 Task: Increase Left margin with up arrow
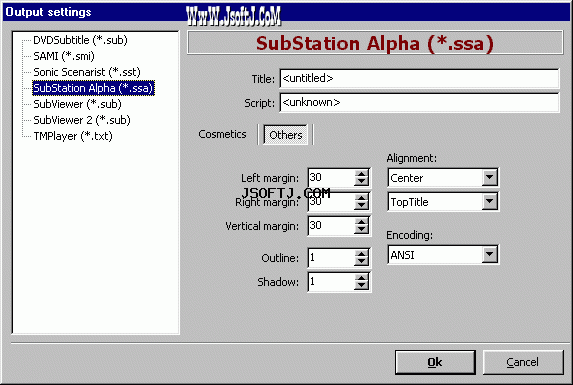pyautogui.click(x=361, y=174)
